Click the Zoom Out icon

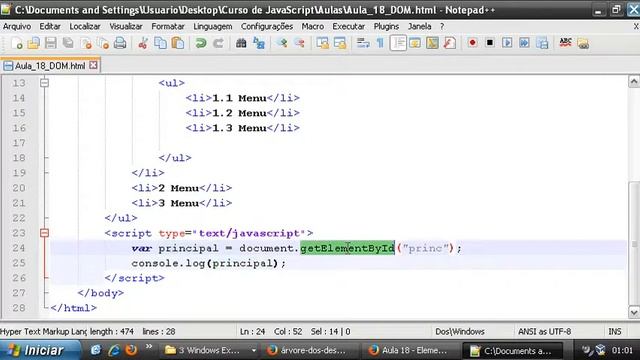coord(299,43)
